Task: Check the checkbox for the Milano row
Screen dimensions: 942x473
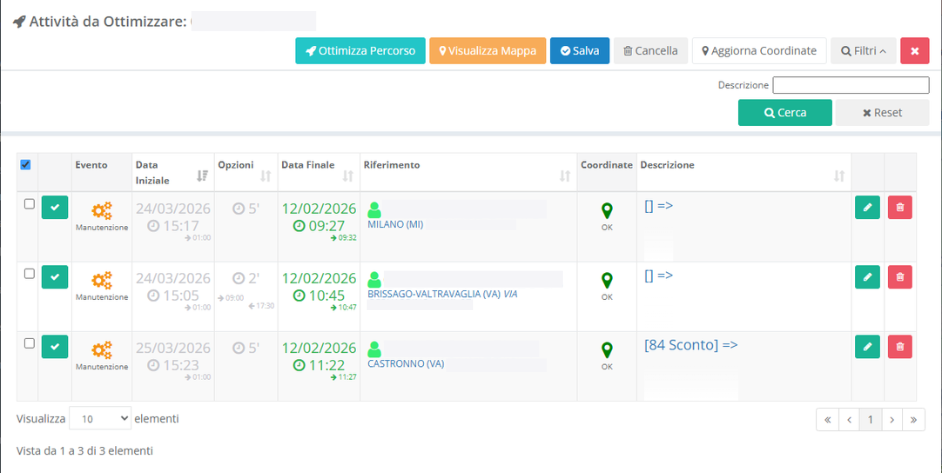Action: click(x=29, y=204)
